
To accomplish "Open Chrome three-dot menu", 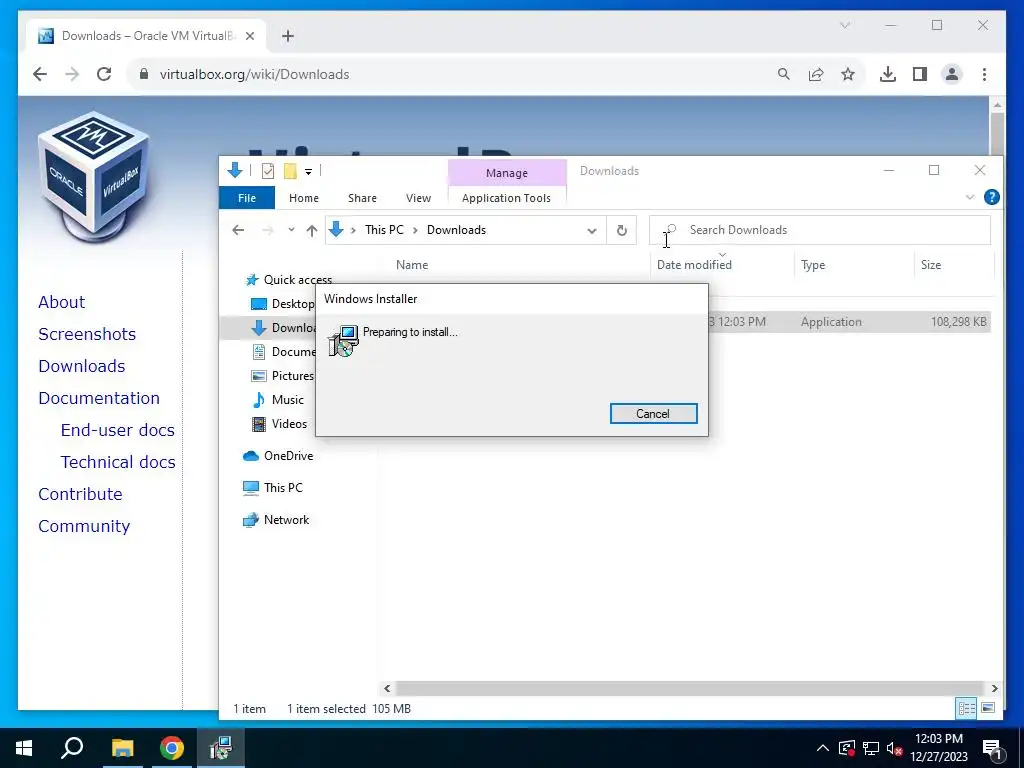I will pos(984,74).
